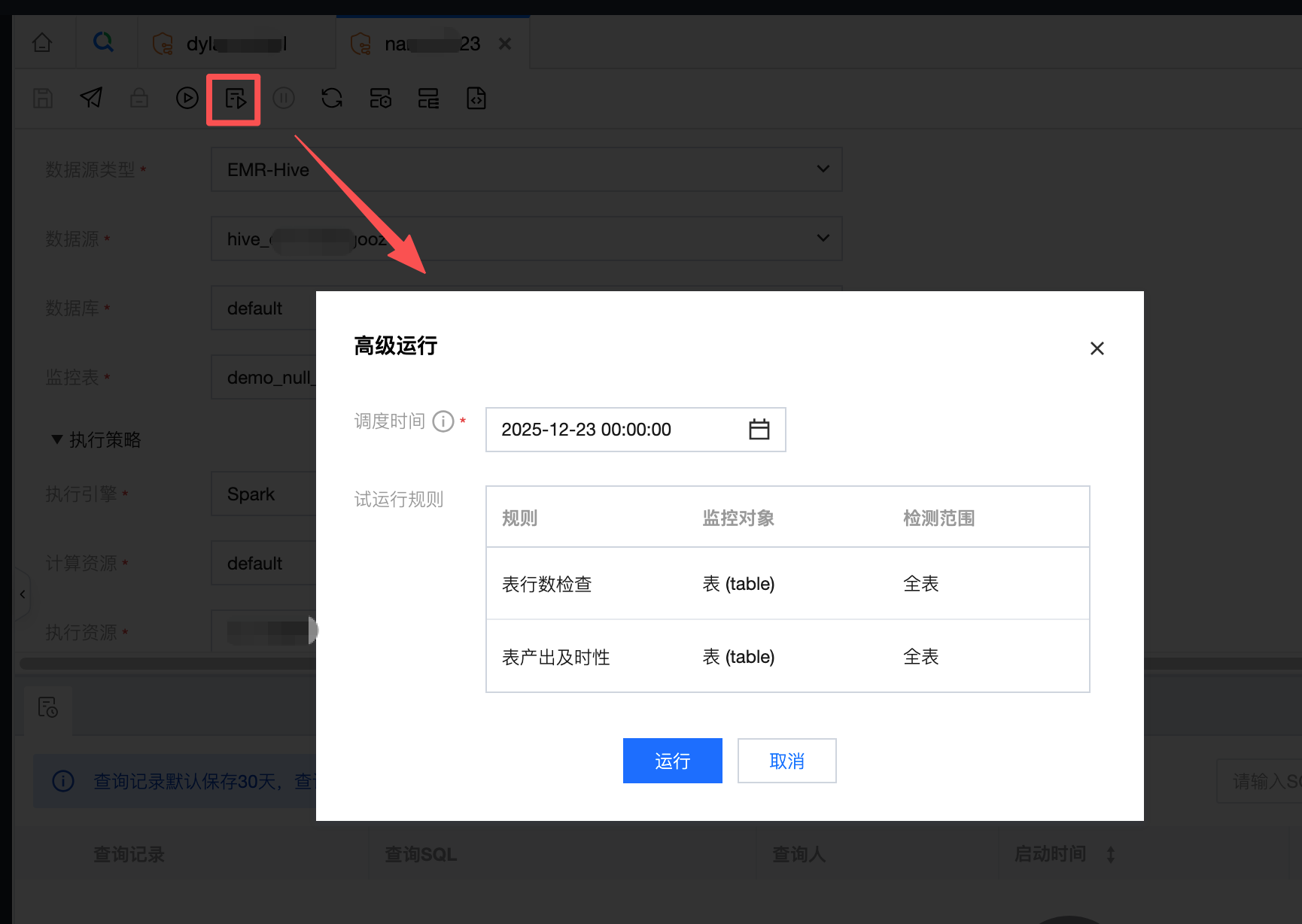This screenshot has height=924, width=1302.
Task: Click the save icon in toolbar
Action: pyautogui.click(x=43, y=98)
